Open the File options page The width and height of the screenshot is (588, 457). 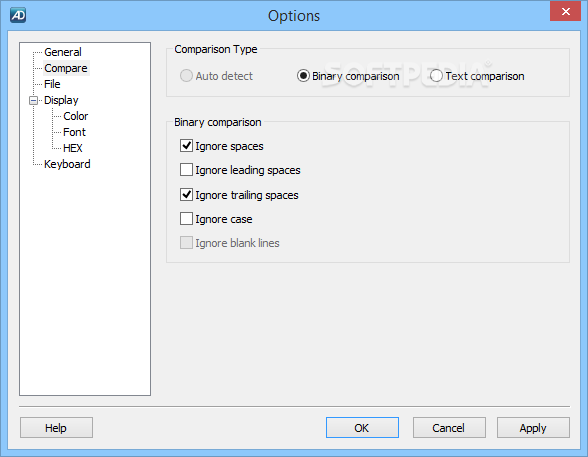point(52,84)
